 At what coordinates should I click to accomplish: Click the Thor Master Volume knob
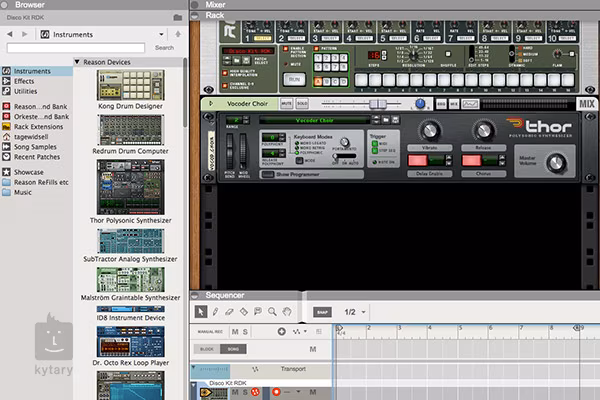click(556, 163)
